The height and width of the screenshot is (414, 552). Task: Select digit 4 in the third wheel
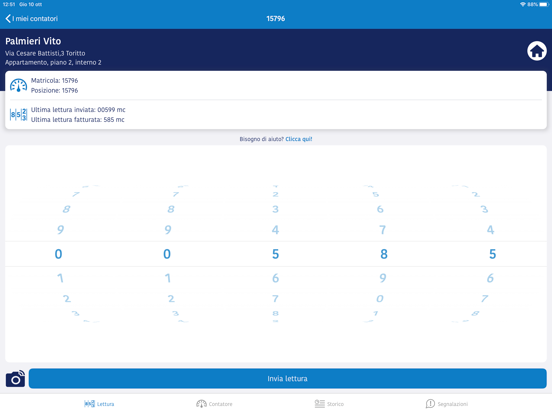click(275, 230)
